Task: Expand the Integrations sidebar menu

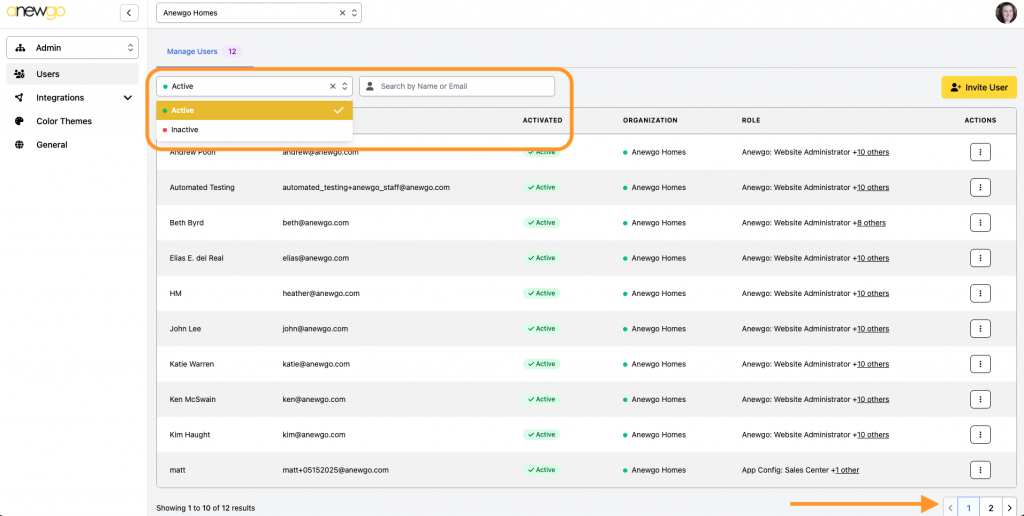Action: pyautogui.click(x=128, y=98)
